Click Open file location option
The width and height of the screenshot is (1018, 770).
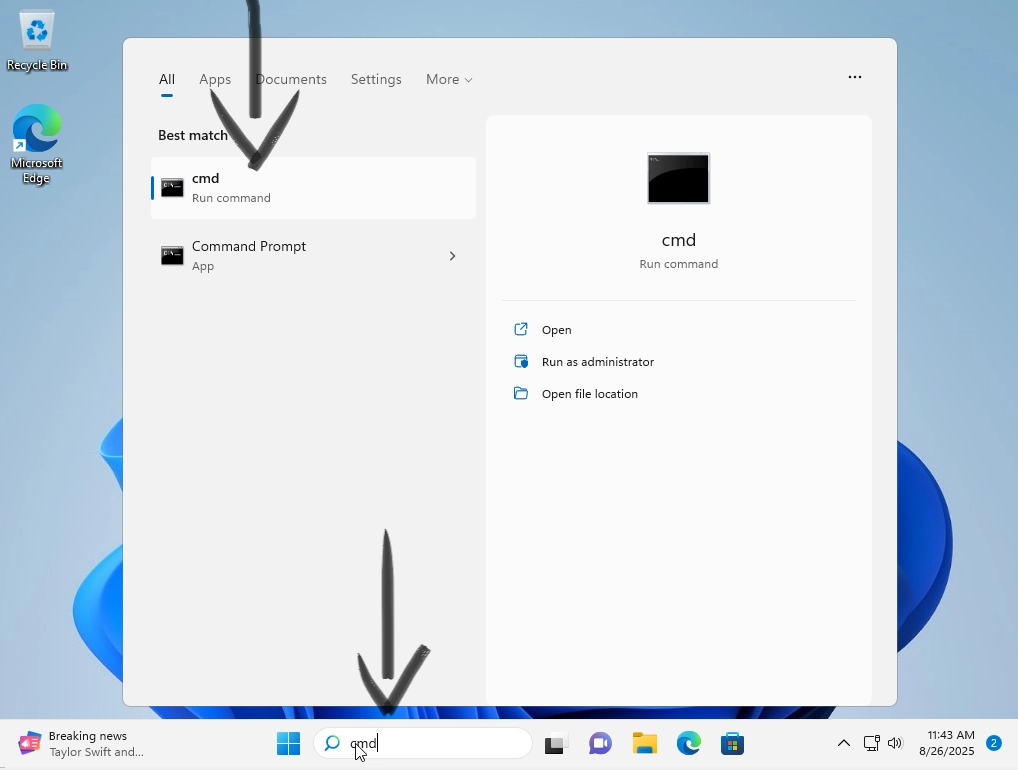[x=589, y=394]
